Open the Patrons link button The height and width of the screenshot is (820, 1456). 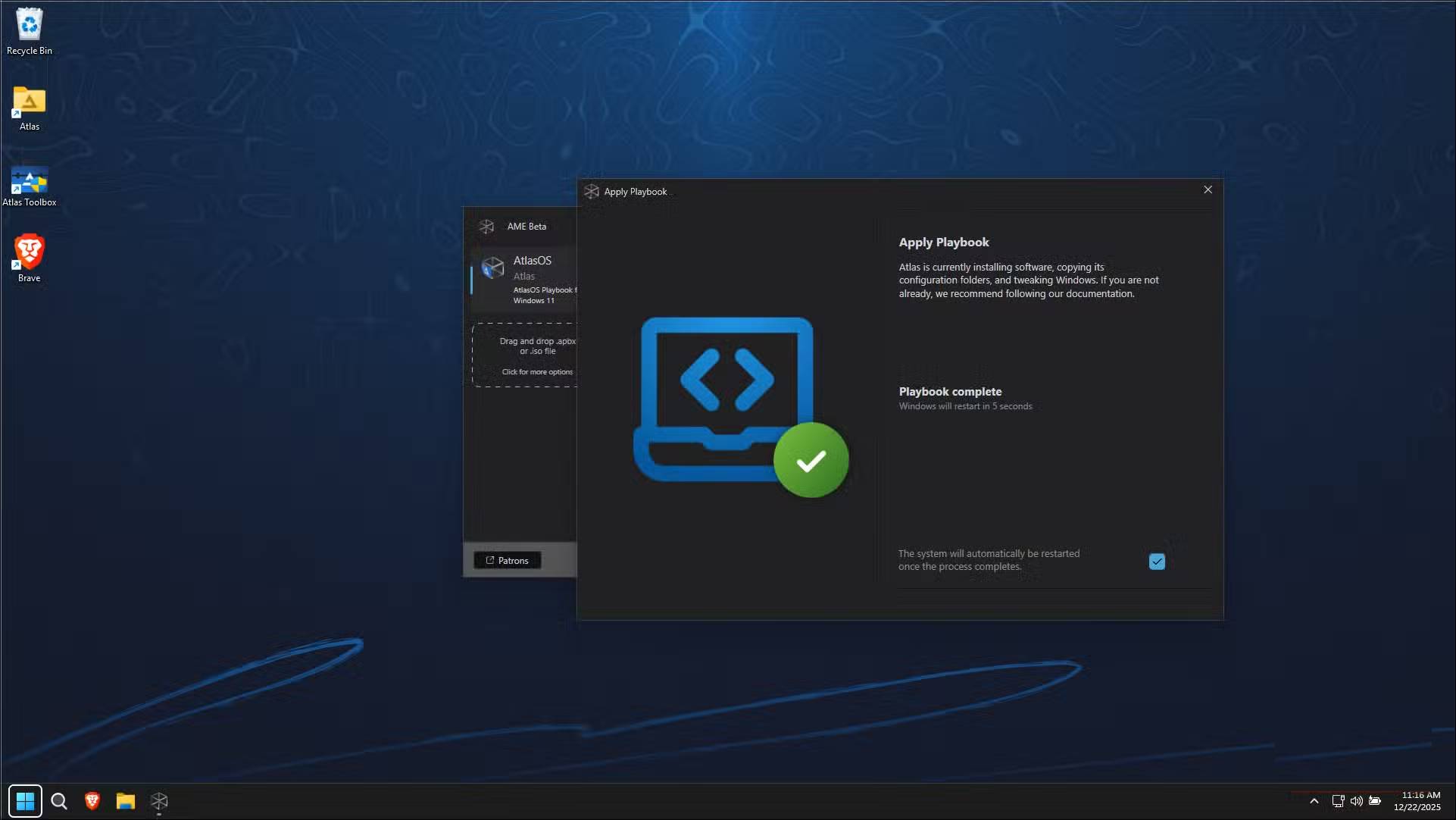click(507, 561)
